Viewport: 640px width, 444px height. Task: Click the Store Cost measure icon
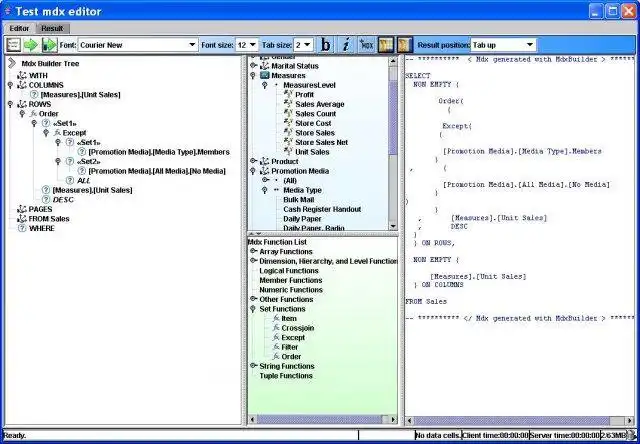pyautogui.click(x=288, y=123)
